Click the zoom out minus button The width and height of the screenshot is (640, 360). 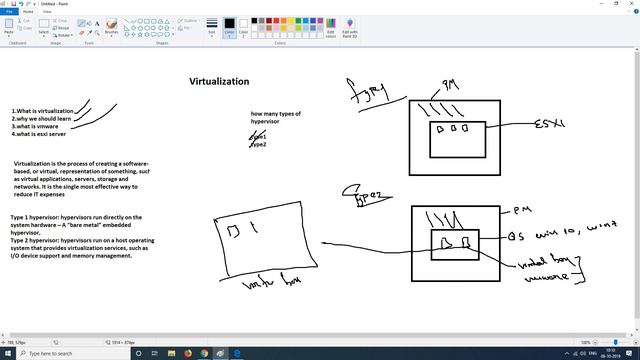tap(595, 342)
